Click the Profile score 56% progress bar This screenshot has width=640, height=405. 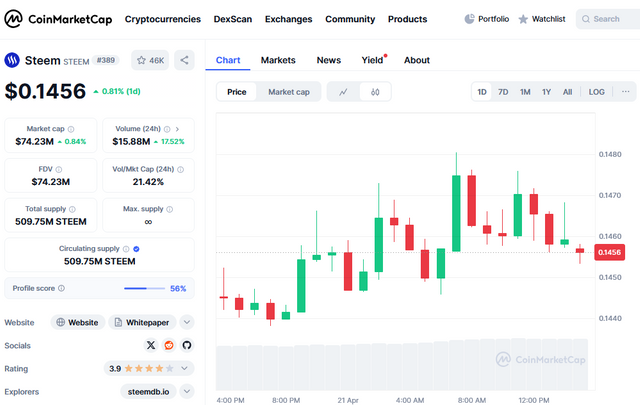click(144, 288)
